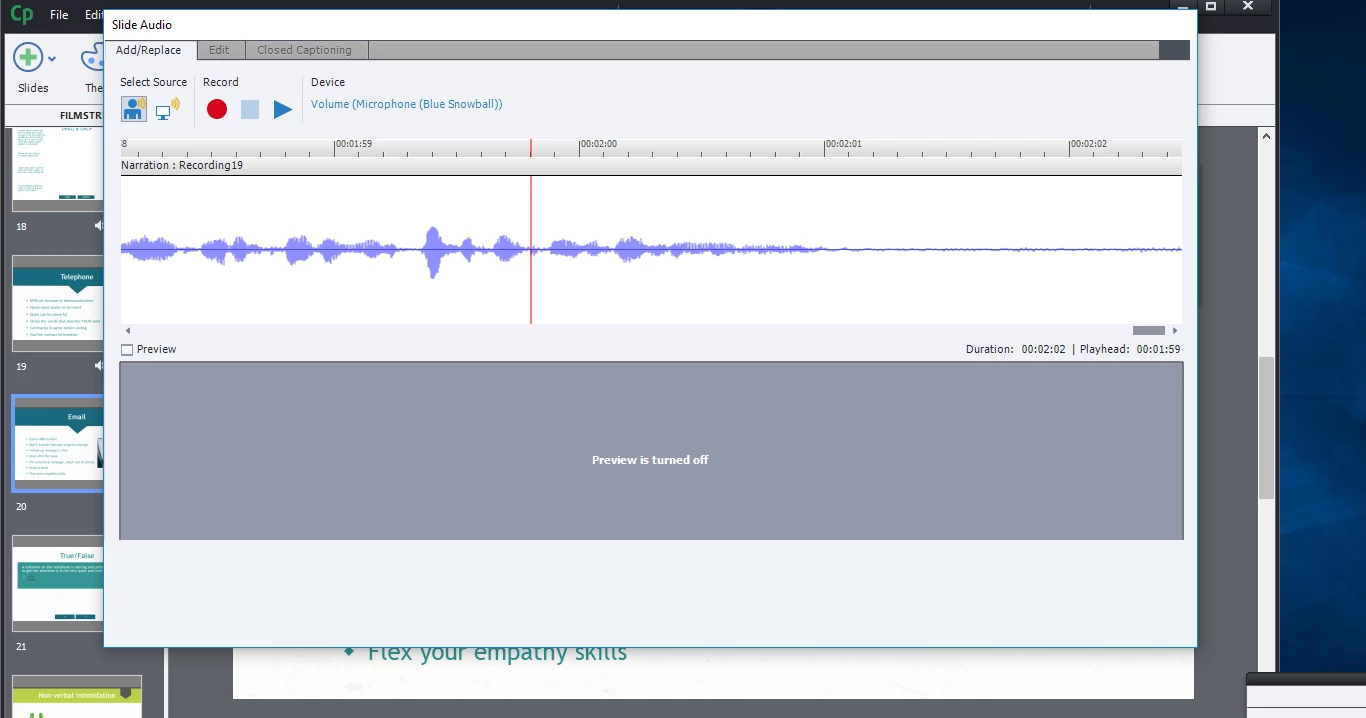Click the 00:02:01 timeline mark
Screen dimensions: 1366x718
coord(844,144)
